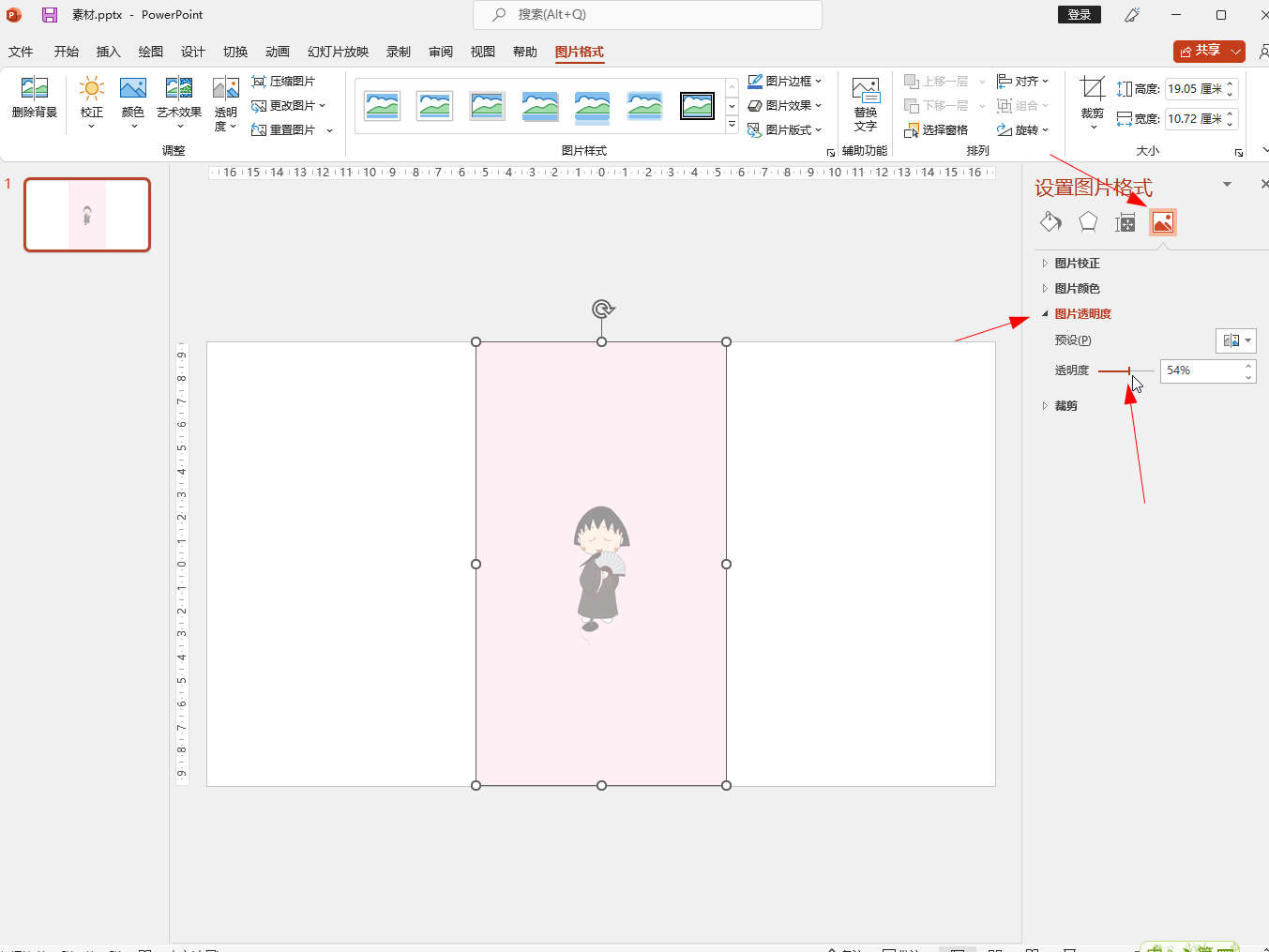
Task: Switch to the Slide Show (幻灯片放映) tab
Action: (339, 52)
